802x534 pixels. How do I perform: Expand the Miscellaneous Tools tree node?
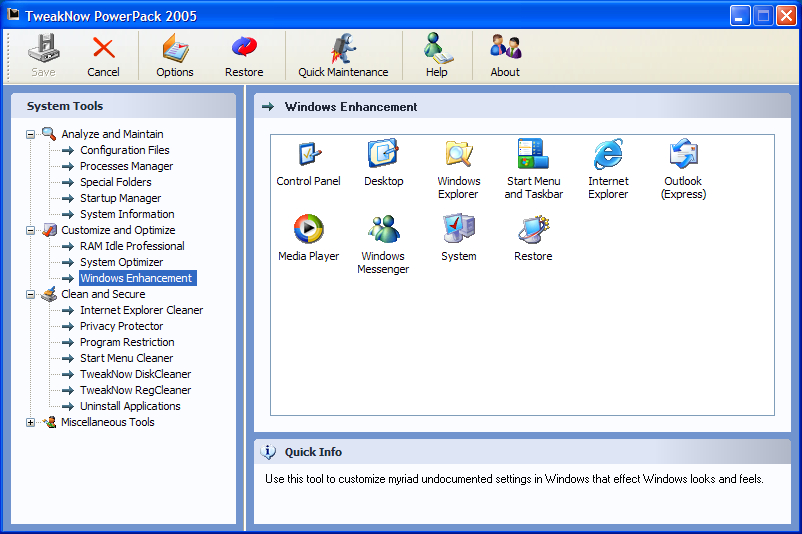(x=31, y=422)
